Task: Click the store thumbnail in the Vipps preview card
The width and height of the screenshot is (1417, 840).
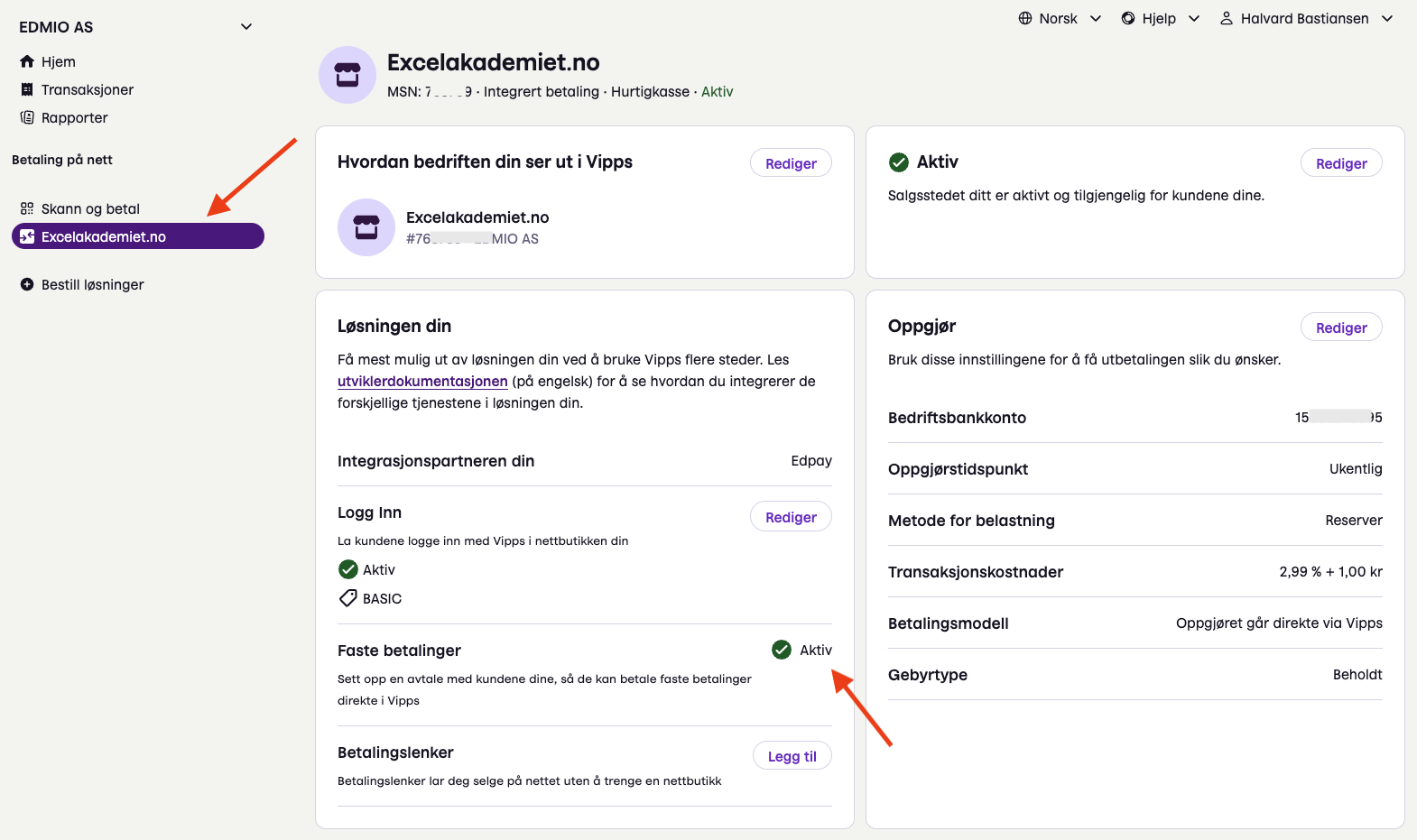Action: (366, 227)
